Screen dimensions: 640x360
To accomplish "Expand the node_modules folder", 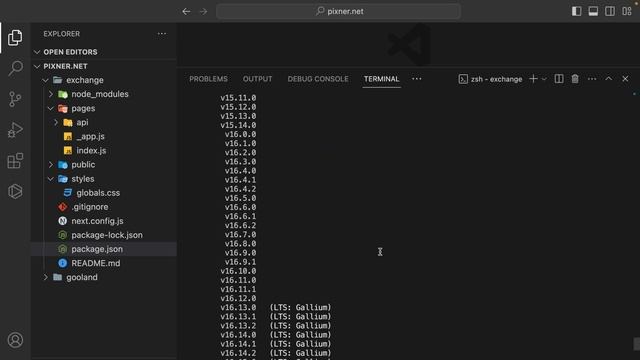I will tap(51, 94).
